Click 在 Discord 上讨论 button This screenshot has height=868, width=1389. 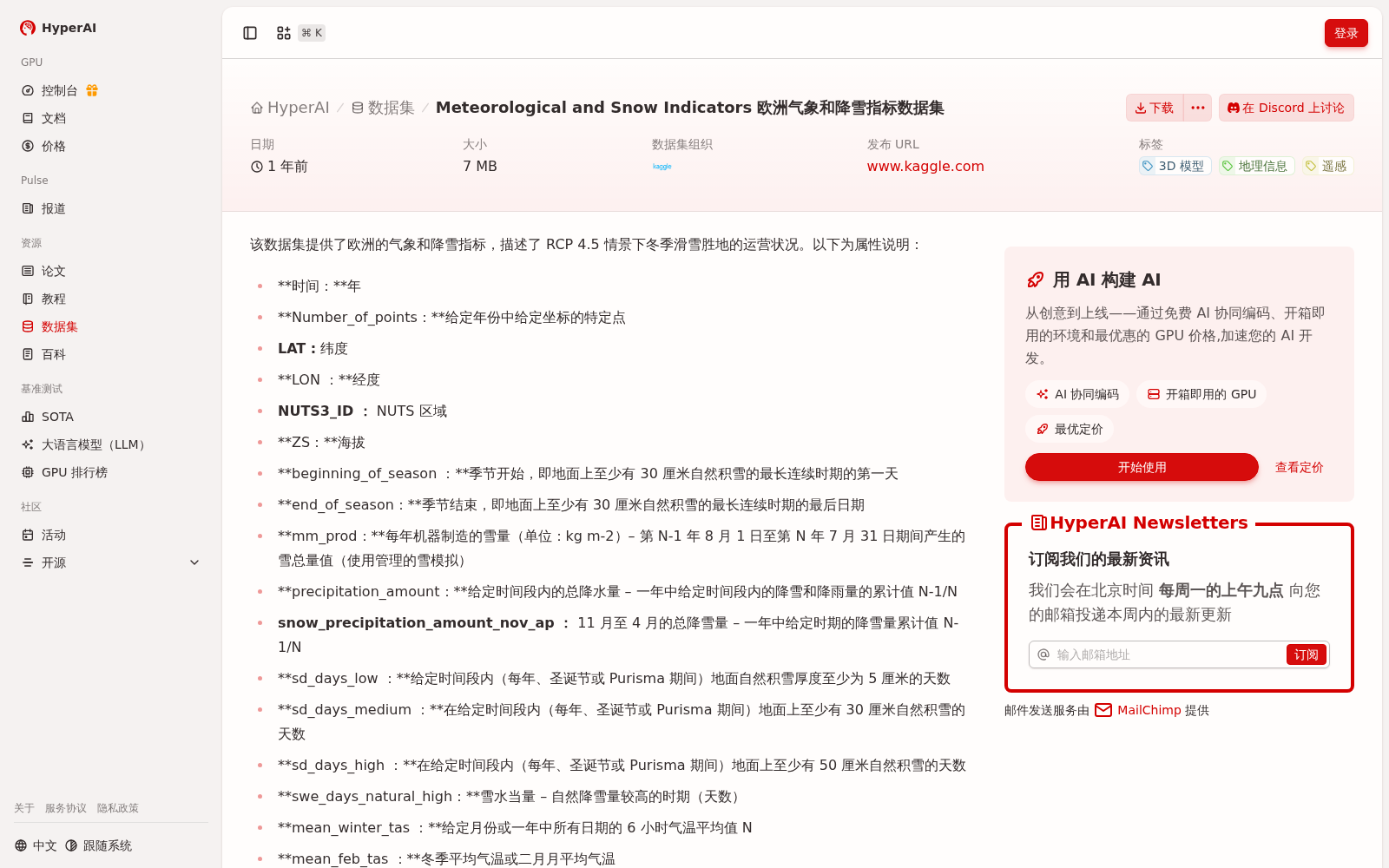coord(1286,108)
